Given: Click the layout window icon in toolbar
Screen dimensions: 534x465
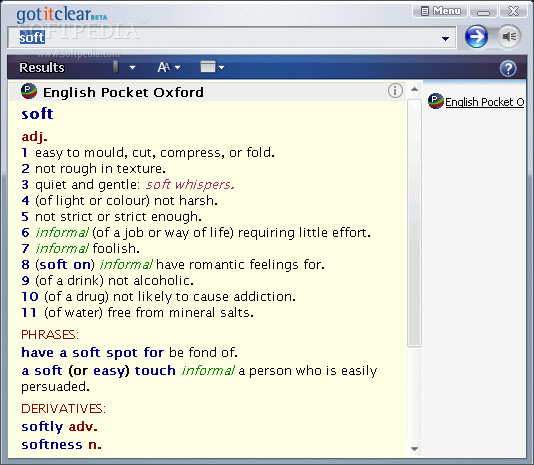Looking at the screenshot, I should pyautogui.click(x=208, y=67).
